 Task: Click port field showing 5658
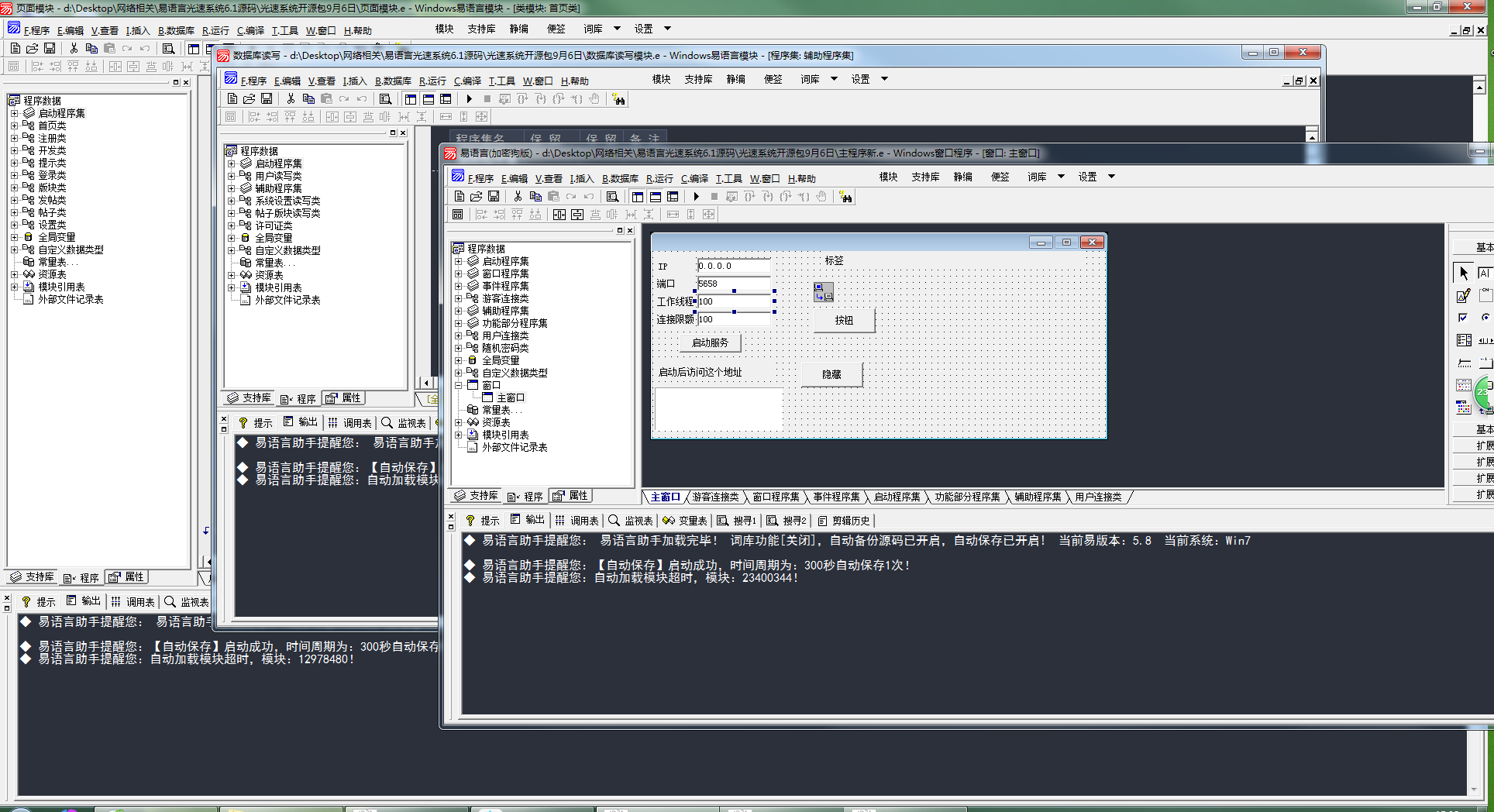click(734, 284)
